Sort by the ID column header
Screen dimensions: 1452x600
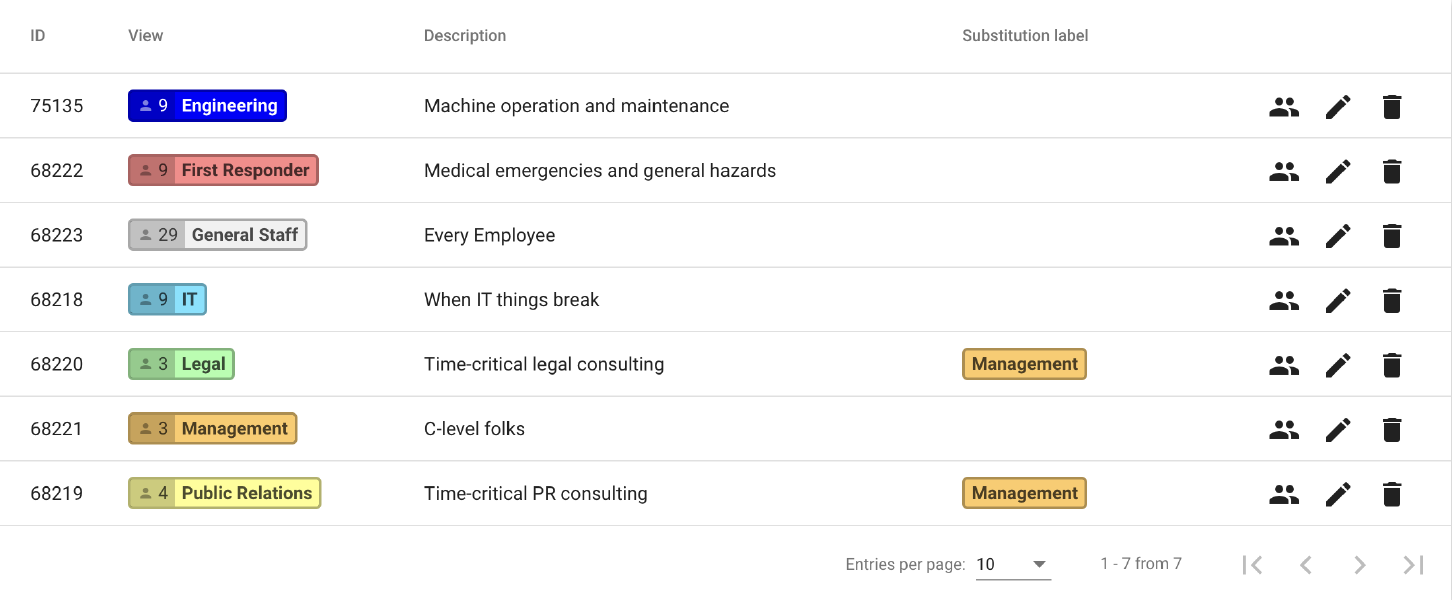[x=38, y=36]
